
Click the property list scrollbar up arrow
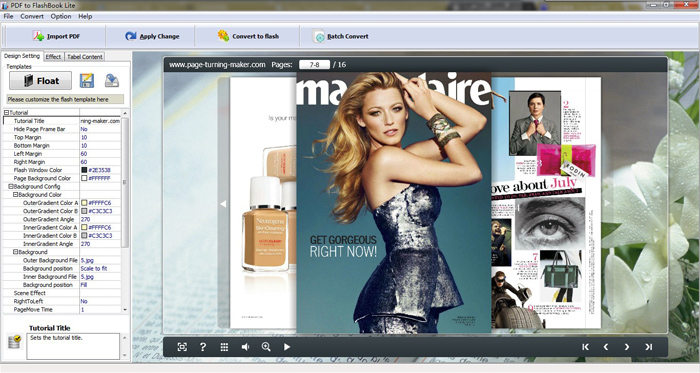[x=125, y=113]
